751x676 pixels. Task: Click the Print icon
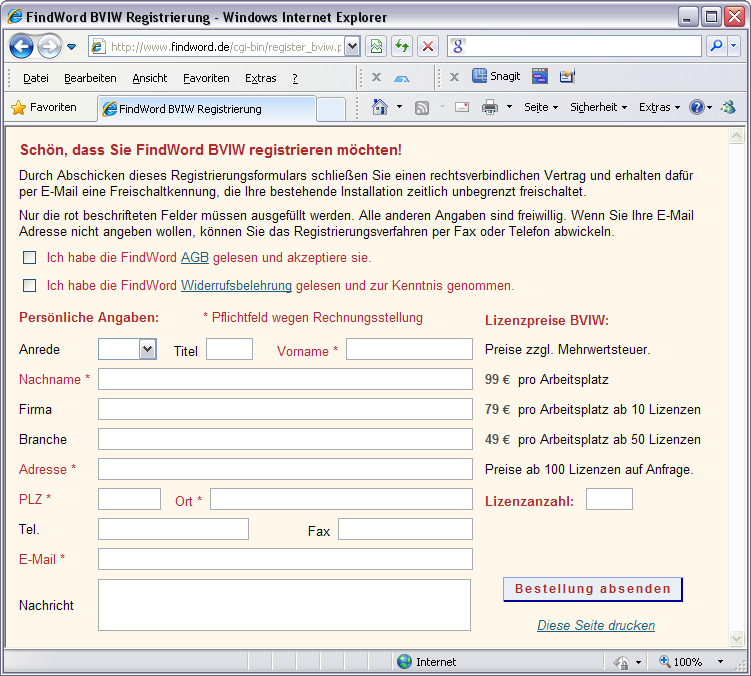point(489,107)
